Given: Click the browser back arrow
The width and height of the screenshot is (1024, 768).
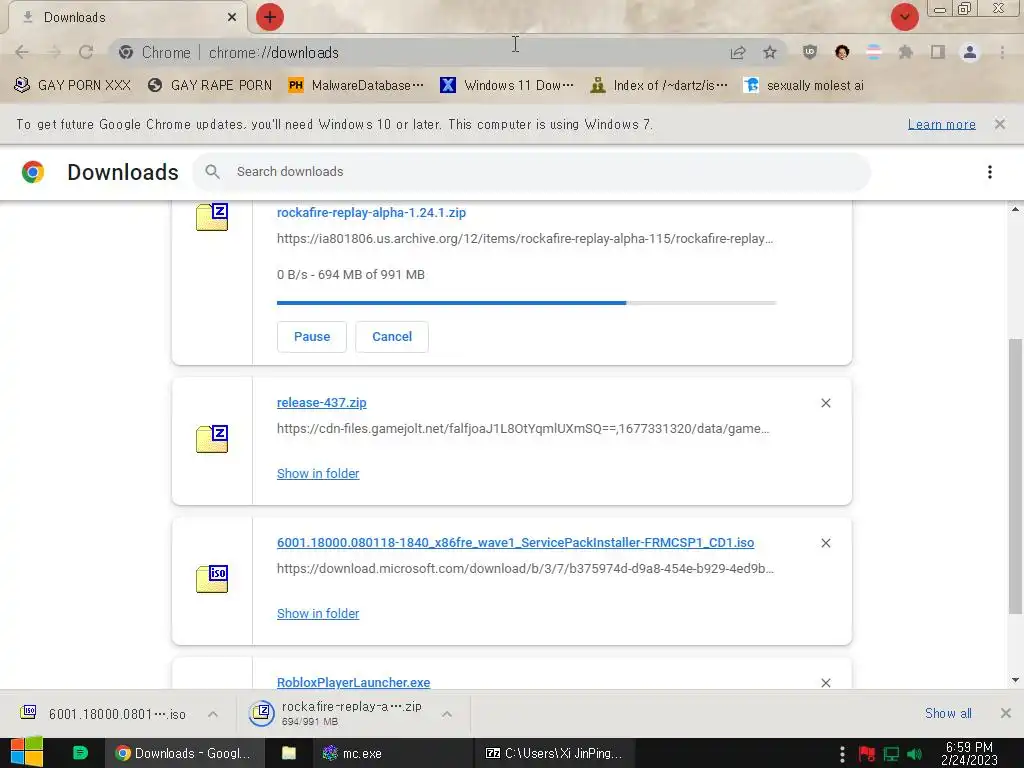Looking at the screenshot, I should pyautogui.click(x=22, y=52).
